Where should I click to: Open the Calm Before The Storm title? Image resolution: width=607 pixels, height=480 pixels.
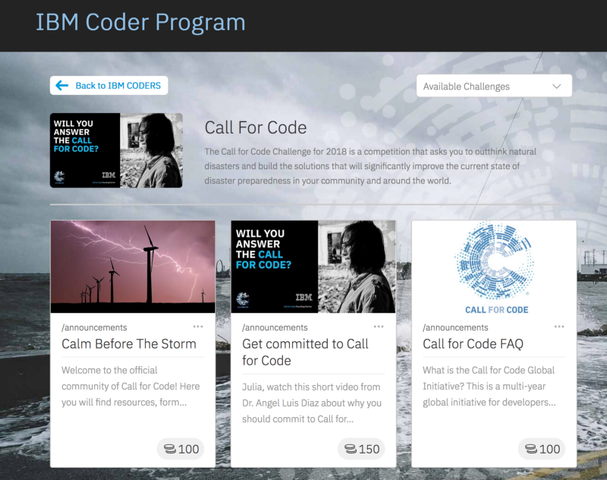point(129,344)
